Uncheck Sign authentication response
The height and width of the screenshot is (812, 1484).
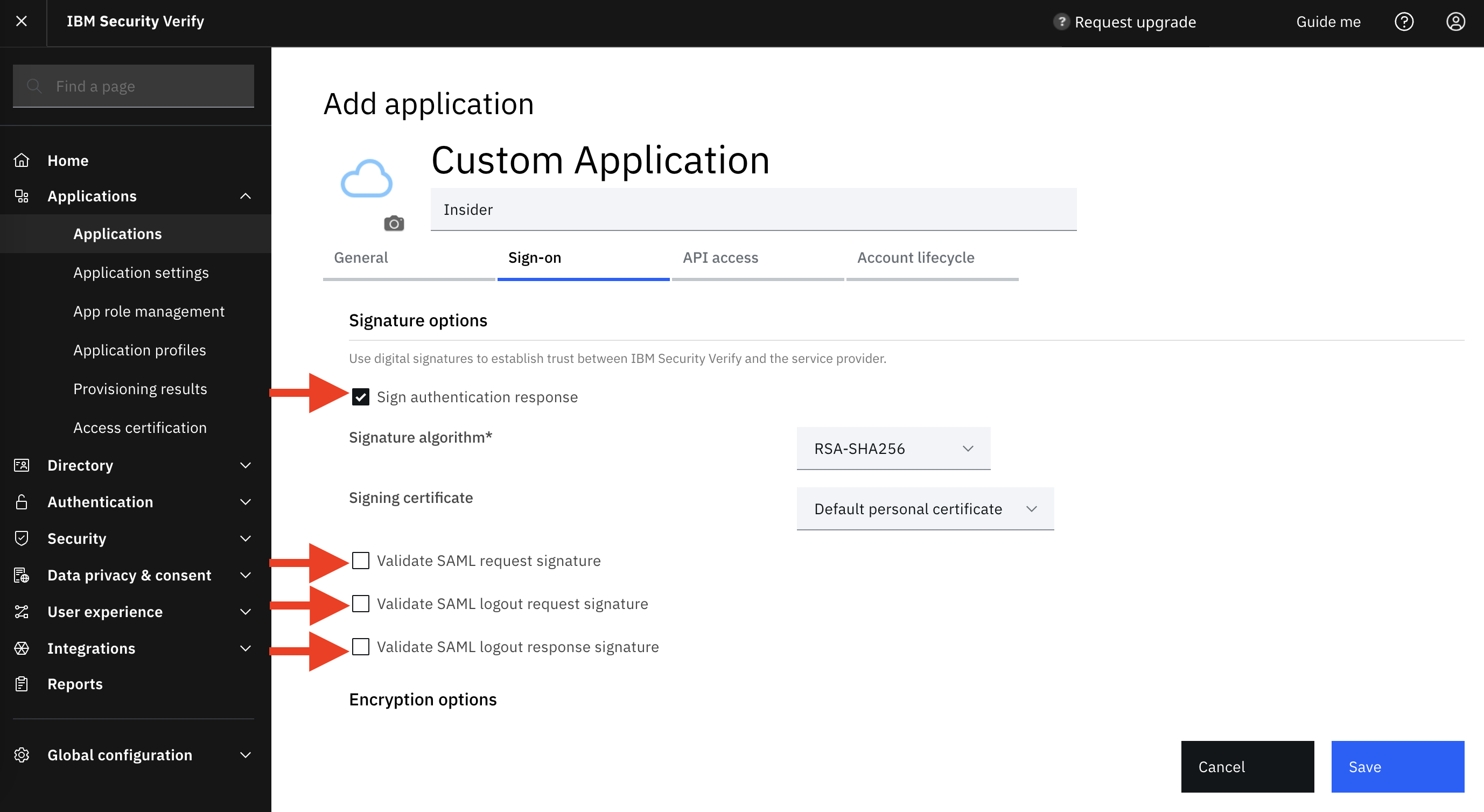(x=361, y=397)
